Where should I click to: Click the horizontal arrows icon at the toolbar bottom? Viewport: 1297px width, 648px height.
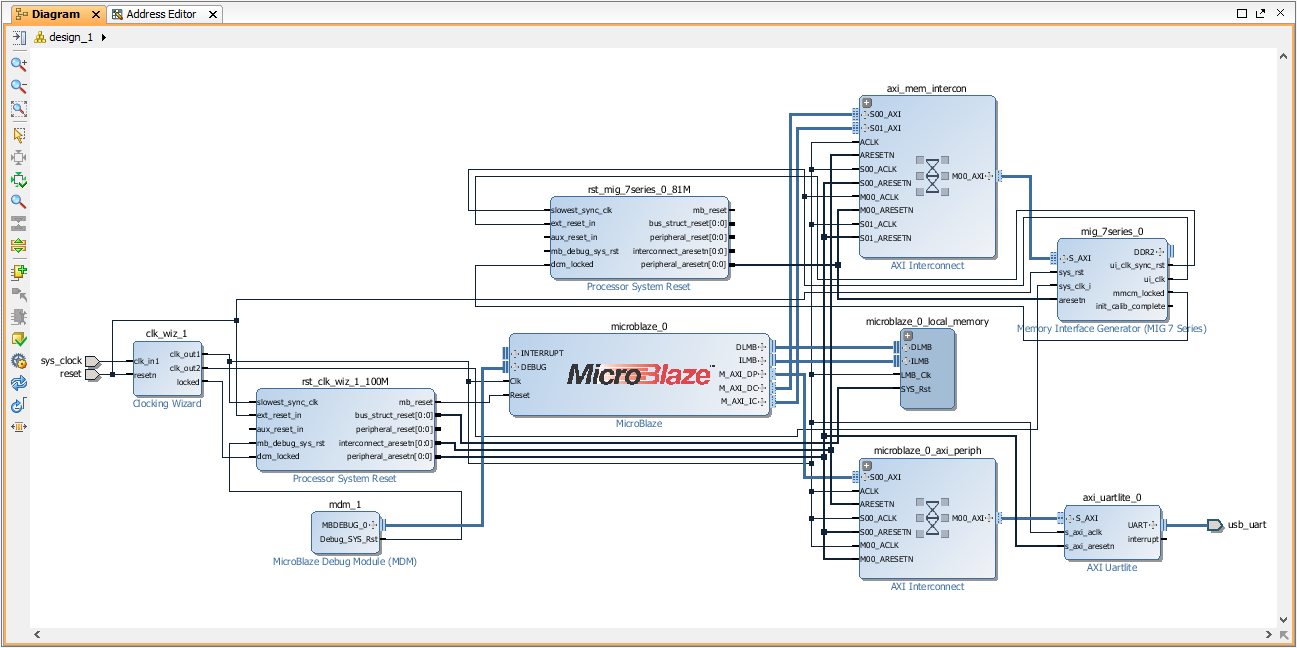click(18, 427)
